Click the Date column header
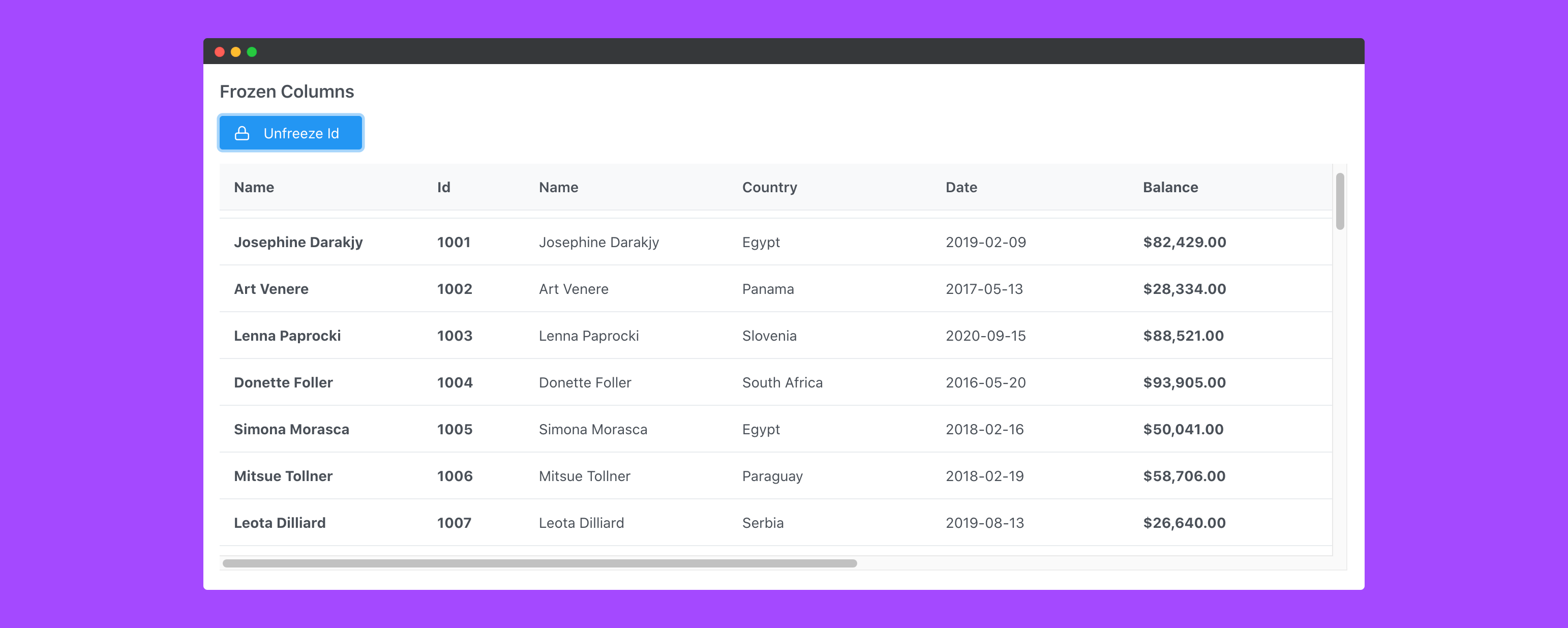This screenshot has width=1568, height=628. [x=960, y=188]
